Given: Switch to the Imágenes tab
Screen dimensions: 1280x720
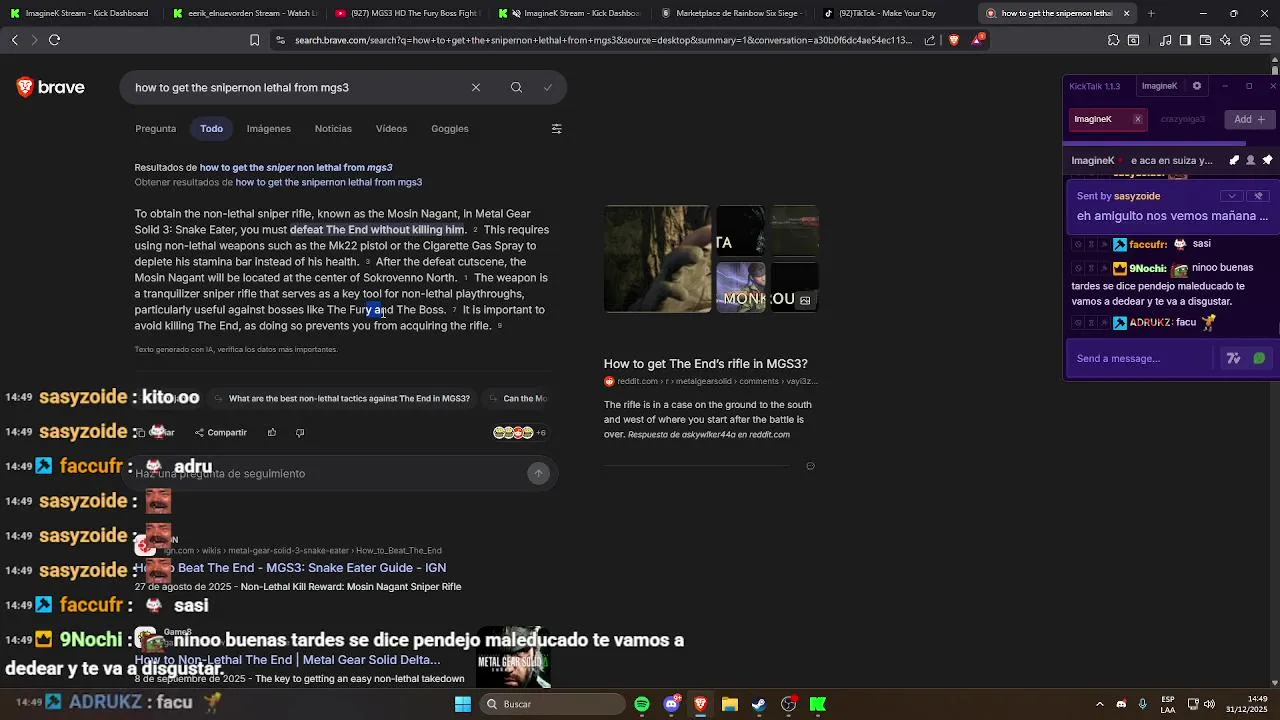Looking at the screenshot, I should click(268, 129).
